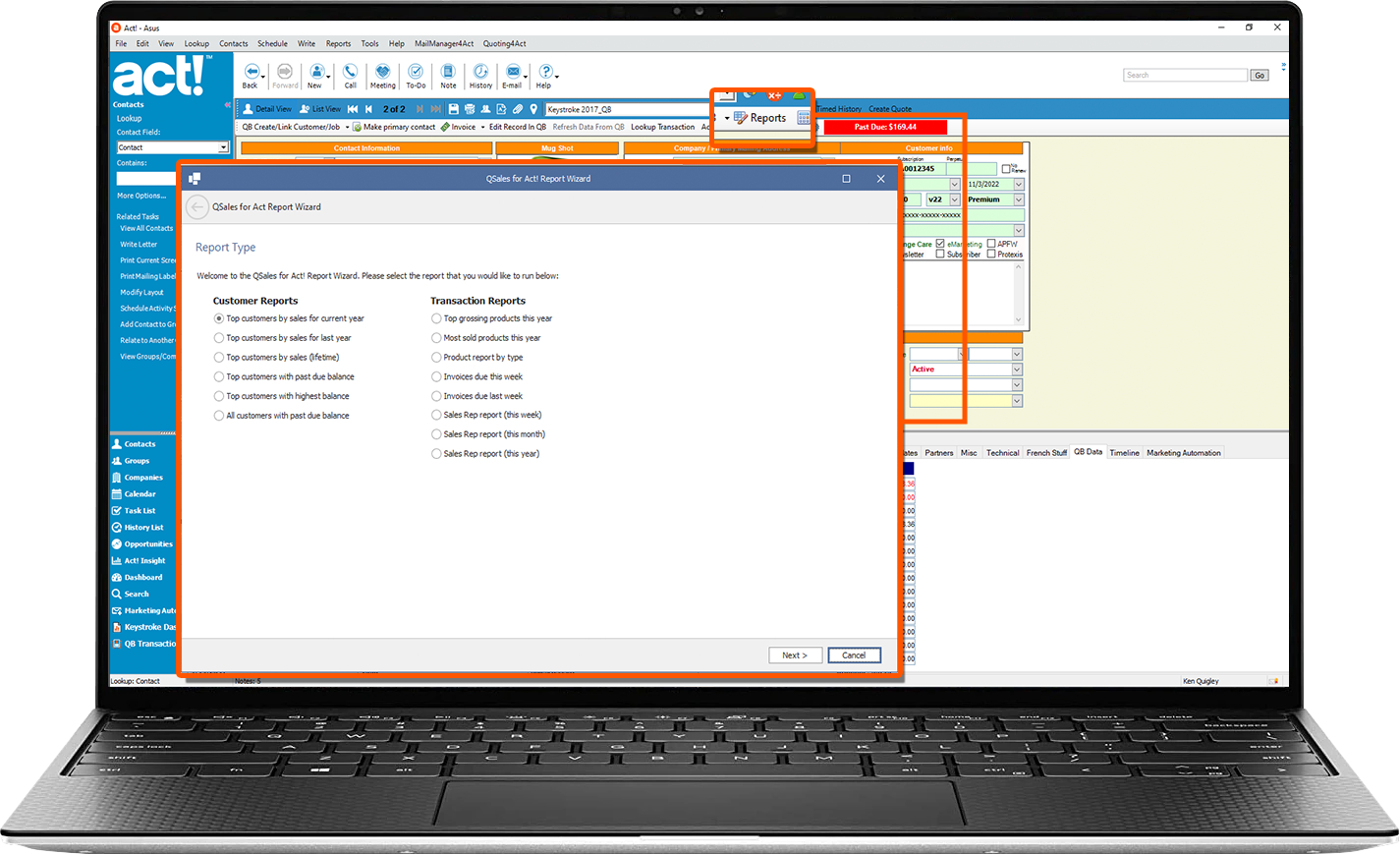This screenshot has width=1400, height=854.
Task: Click the Past Due: $169.44 red banner
Action: pos(885,127)
